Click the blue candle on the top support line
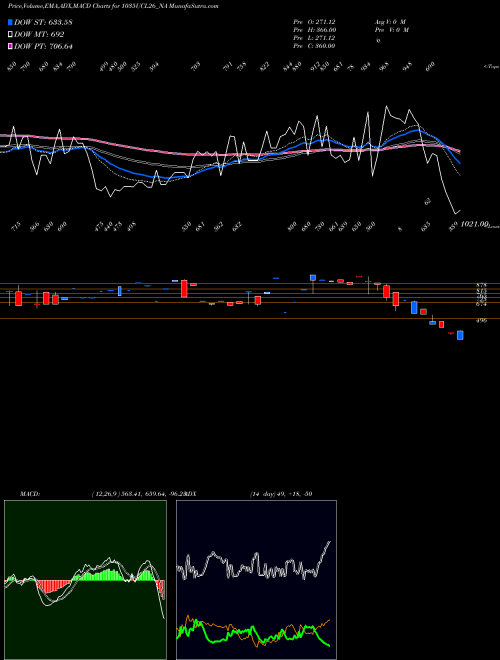Viewport: 500px width, 660px height. click(313, 277)
